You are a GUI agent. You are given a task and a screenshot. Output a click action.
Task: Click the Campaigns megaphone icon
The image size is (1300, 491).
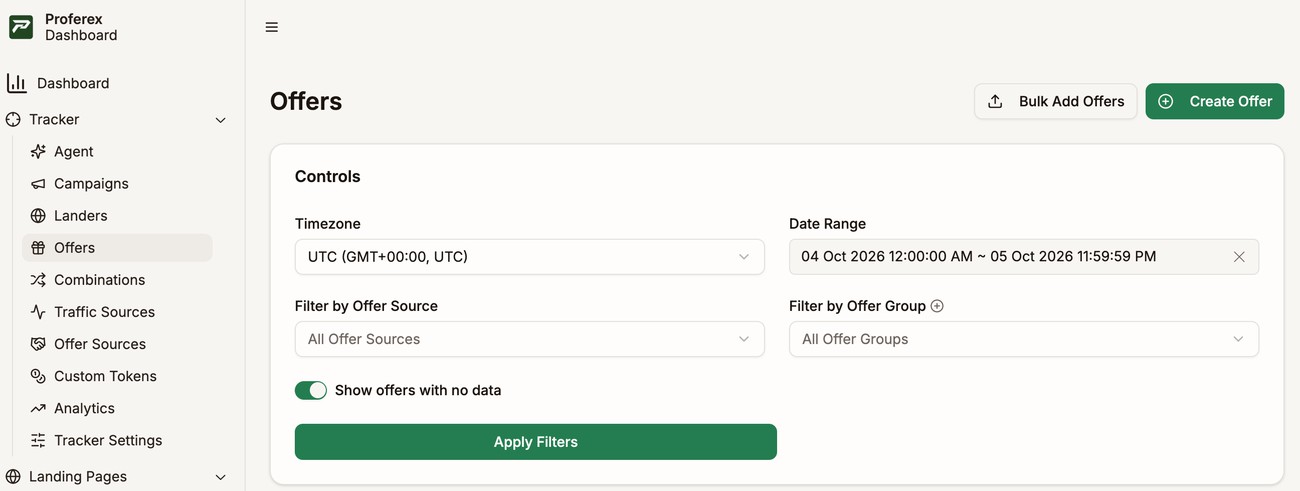(x=38, y=184)
